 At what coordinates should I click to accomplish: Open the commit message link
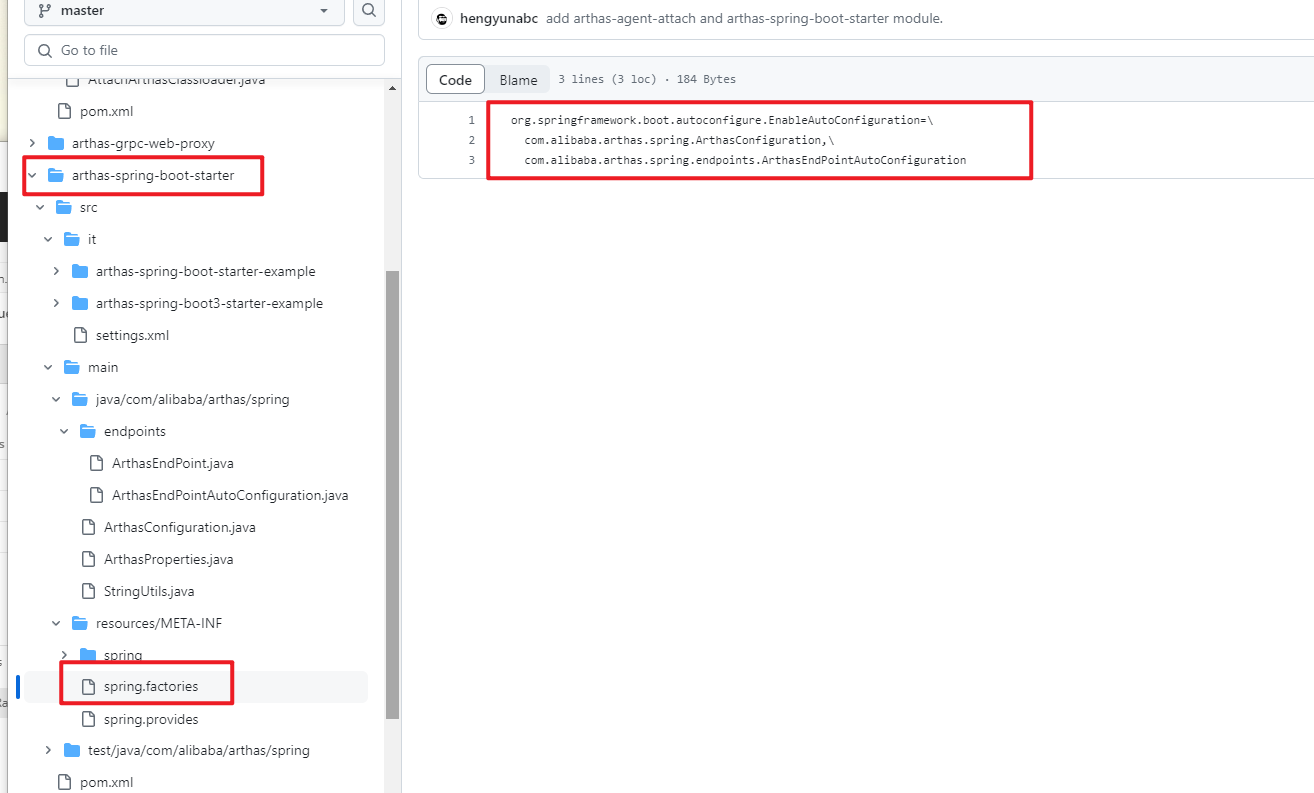pyautogui.click(x=744, y=18)
